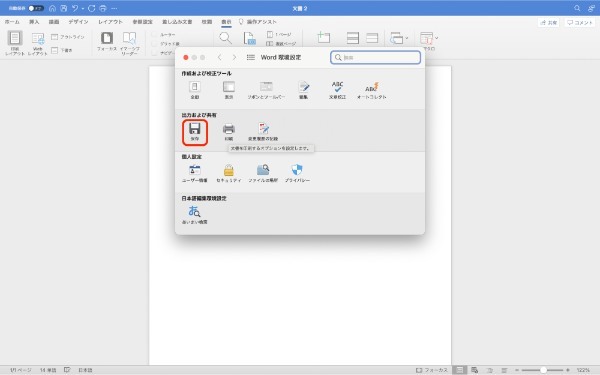Screen dimensions: 600x375
Task: Switch to the 描画 (Draw) tab
Action: pyautogui.click(x=54, y=22)
